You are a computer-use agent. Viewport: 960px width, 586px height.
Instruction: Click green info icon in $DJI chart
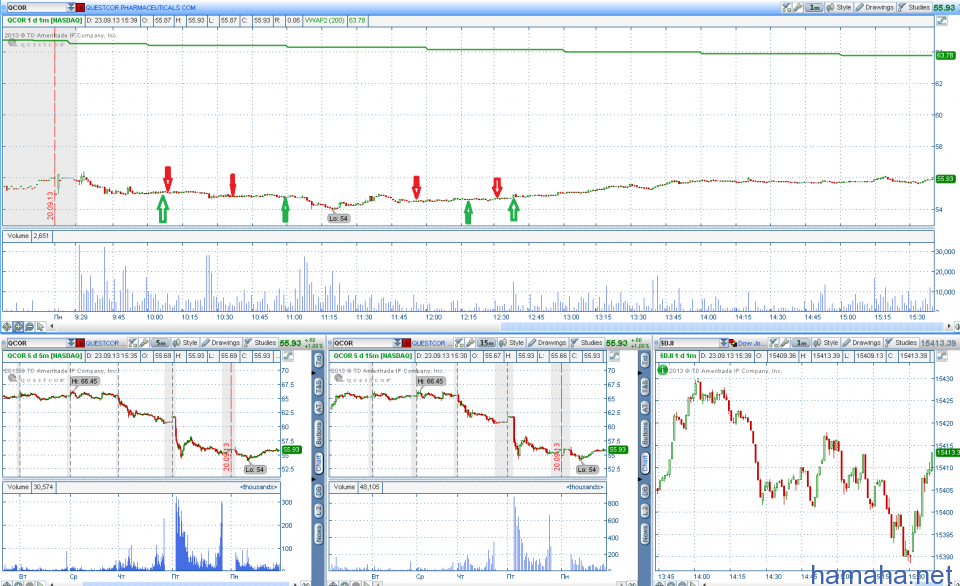point(662,370)
